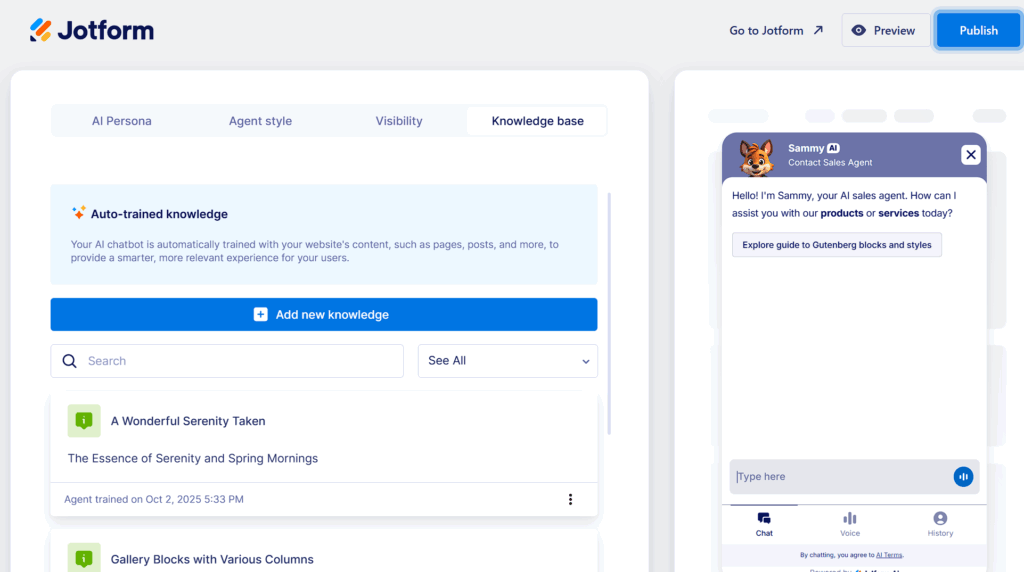Open the History tab in chat
The image size is (1024, 572).
[939, 524]
